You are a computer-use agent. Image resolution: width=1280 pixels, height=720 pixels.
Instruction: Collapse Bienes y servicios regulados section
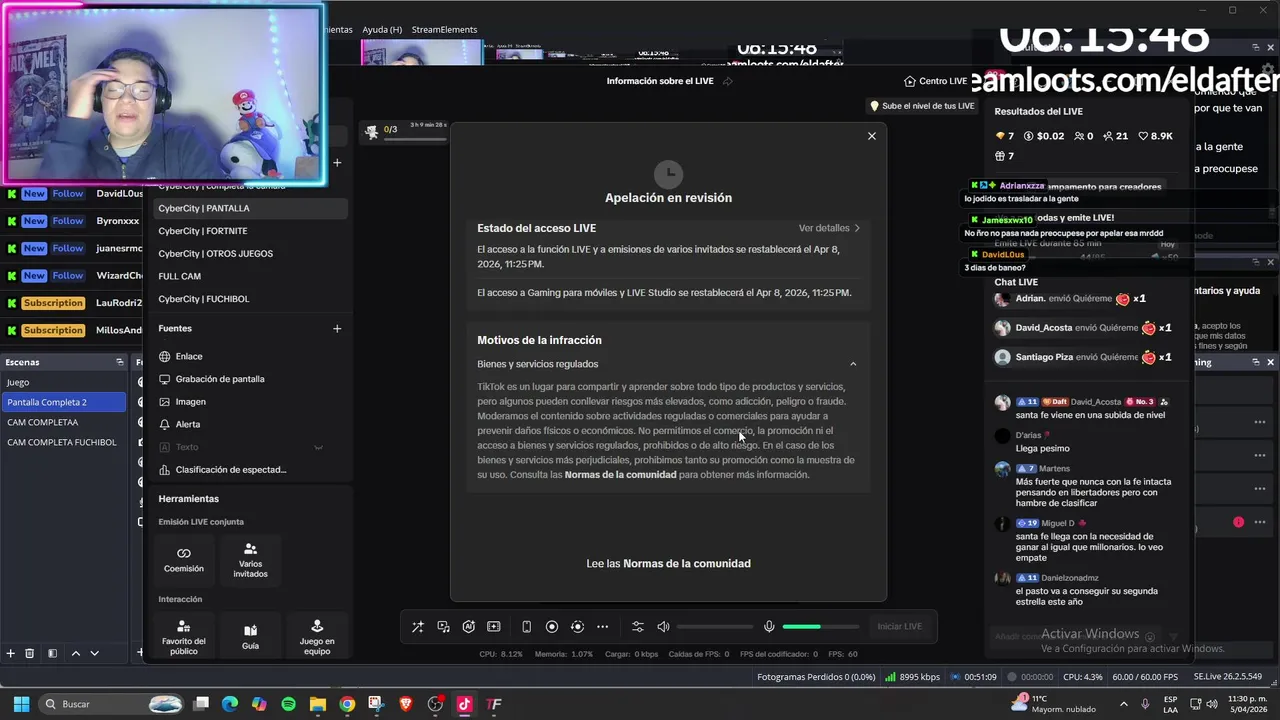coord(853,364)
